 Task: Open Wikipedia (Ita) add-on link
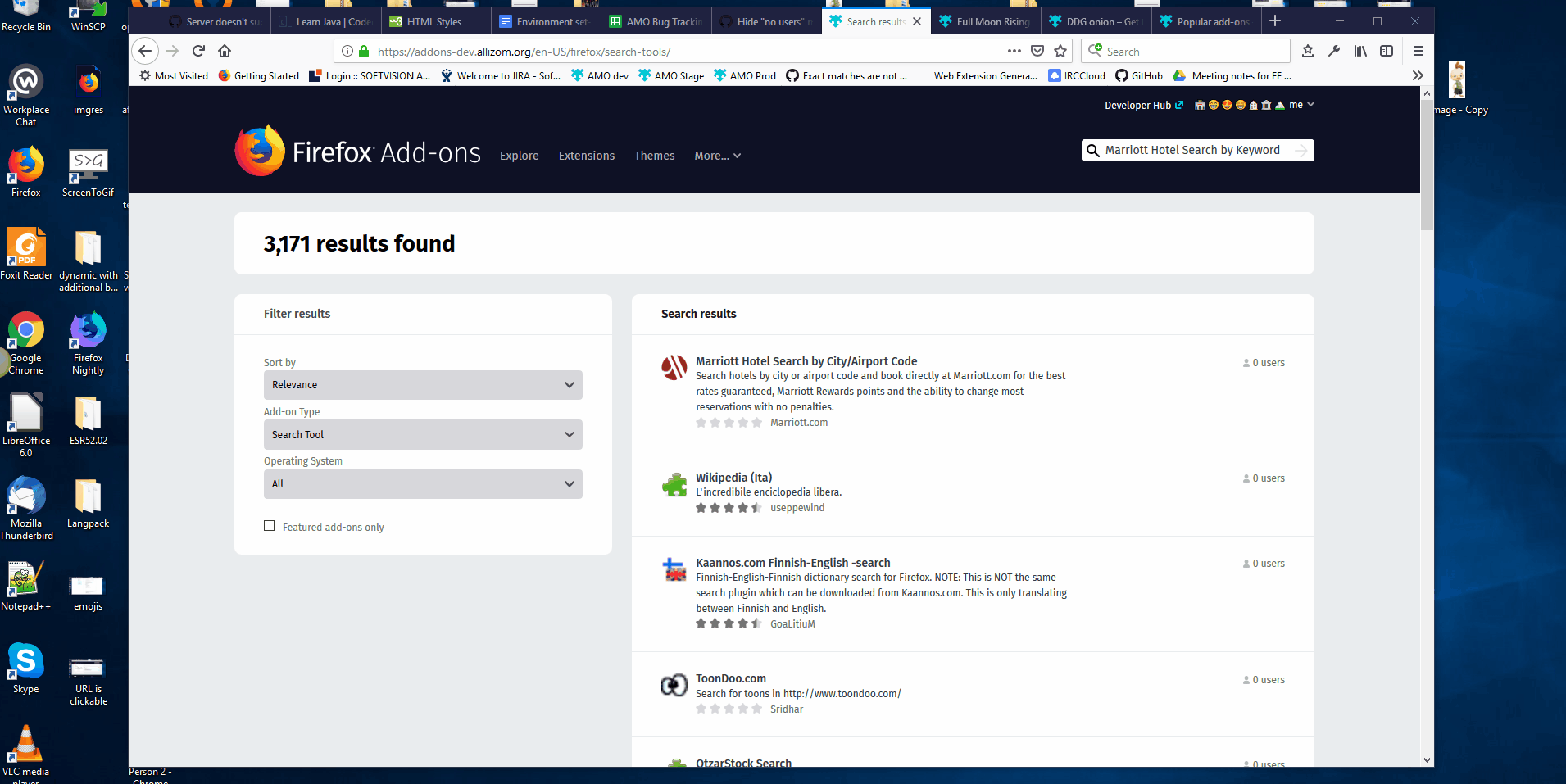coord(733,478)
